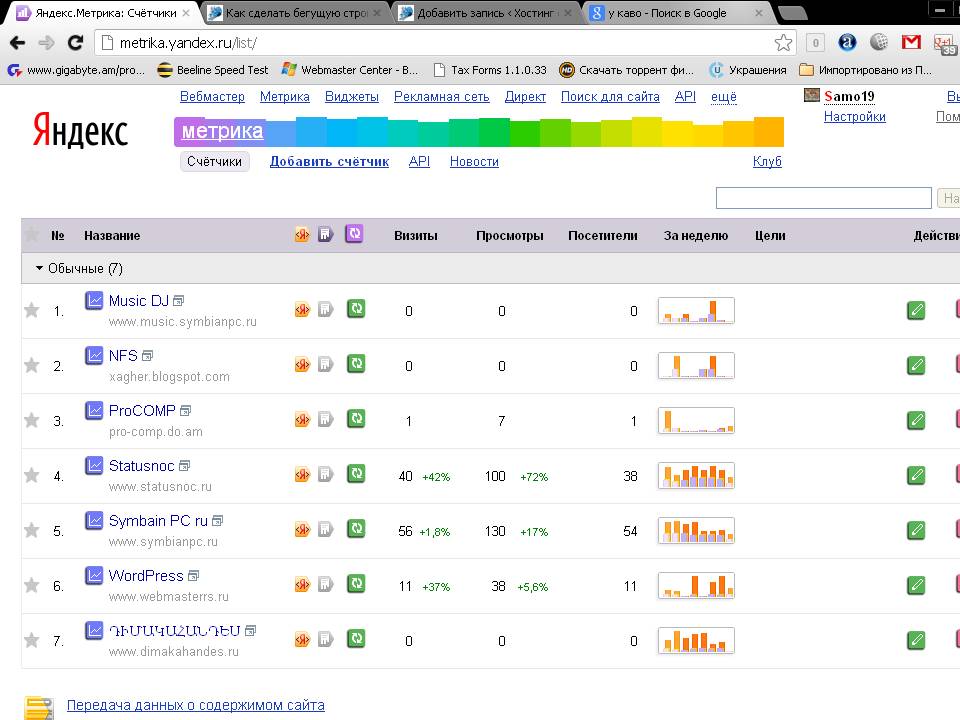960x720 pixels.
Task: Open the ещё dropdown in the top navigation
Action: 724,97
